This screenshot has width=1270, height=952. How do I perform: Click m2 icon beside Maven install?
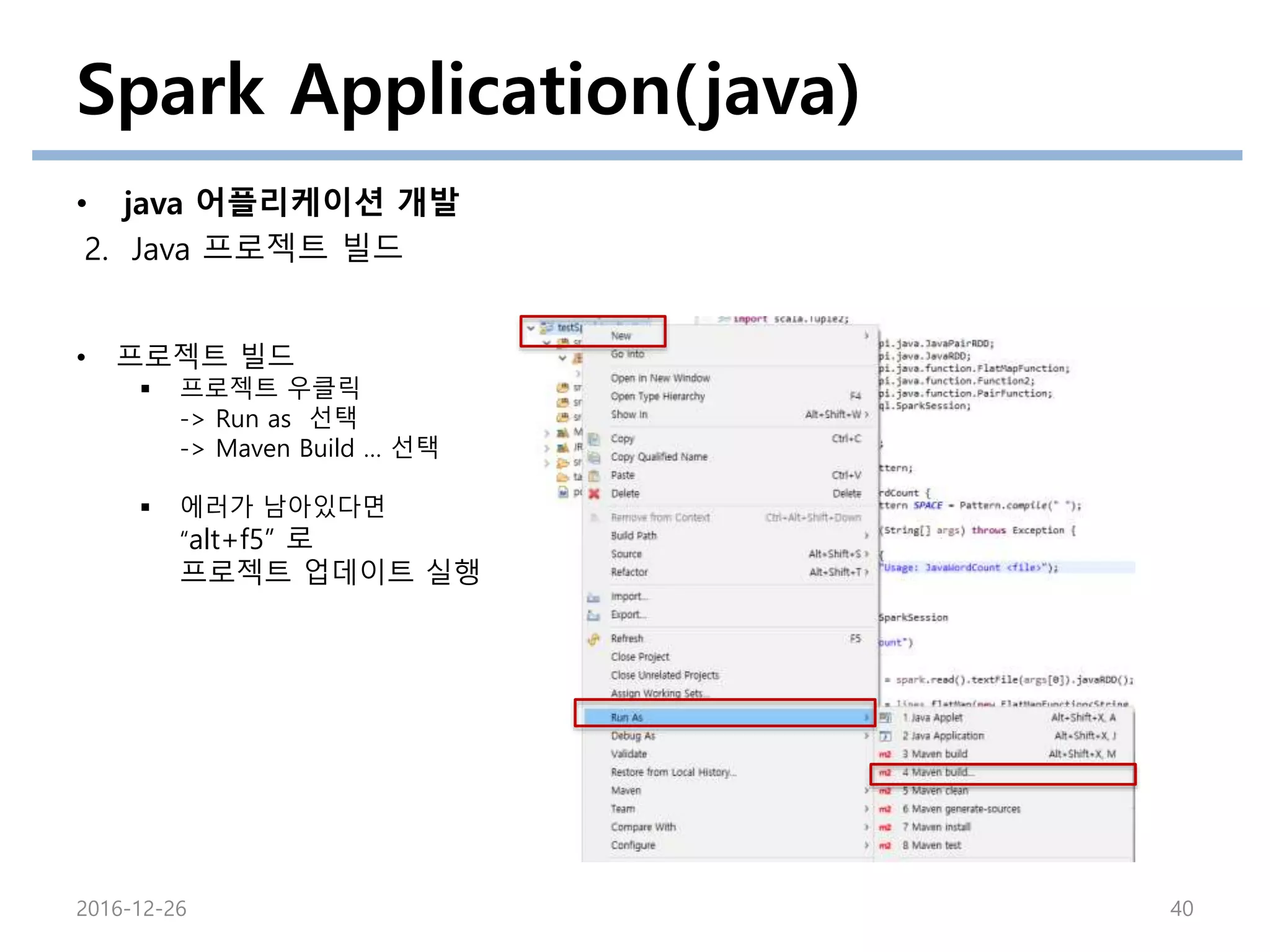[885, 827]
